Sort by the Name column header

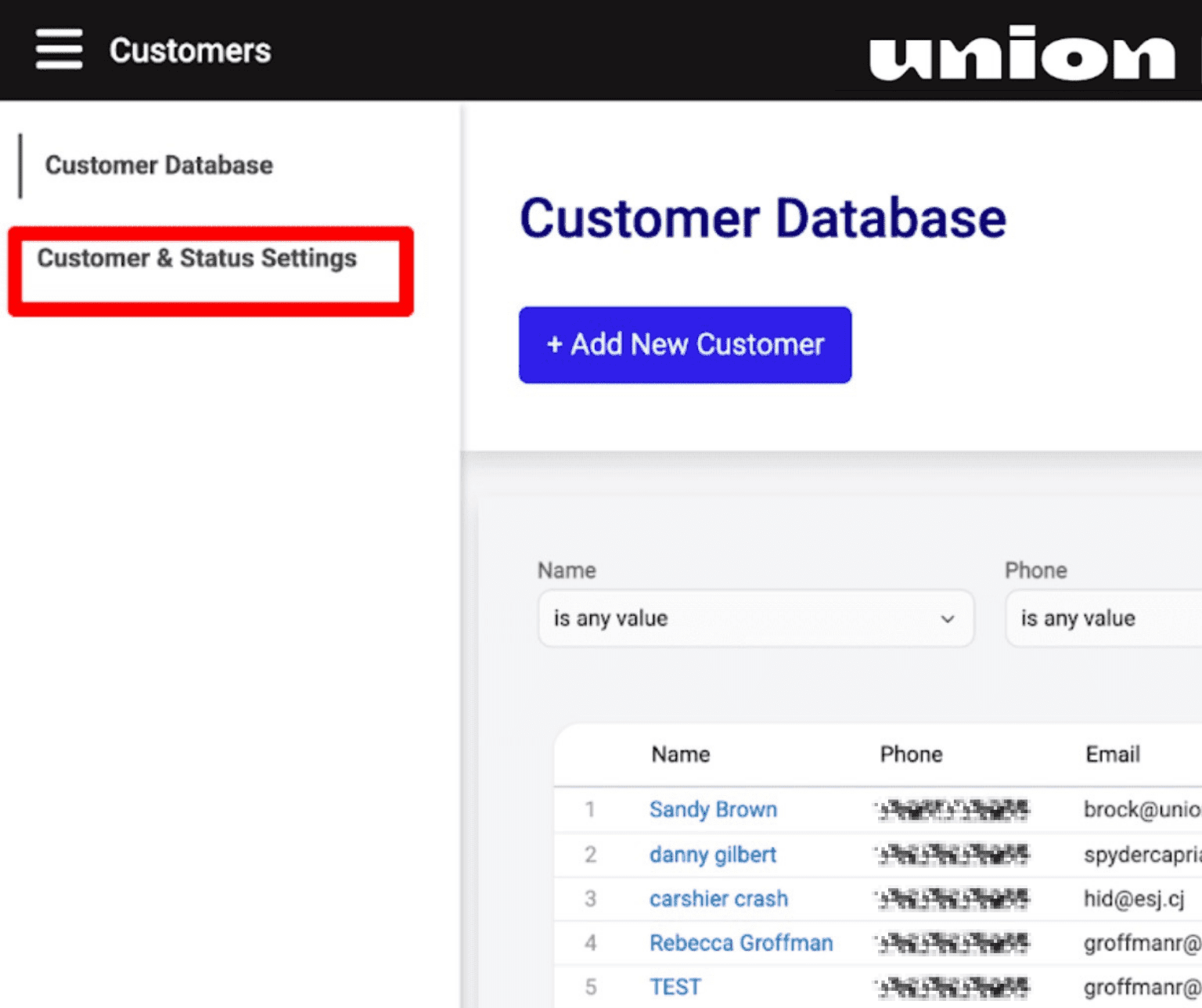tap(680, 754)
